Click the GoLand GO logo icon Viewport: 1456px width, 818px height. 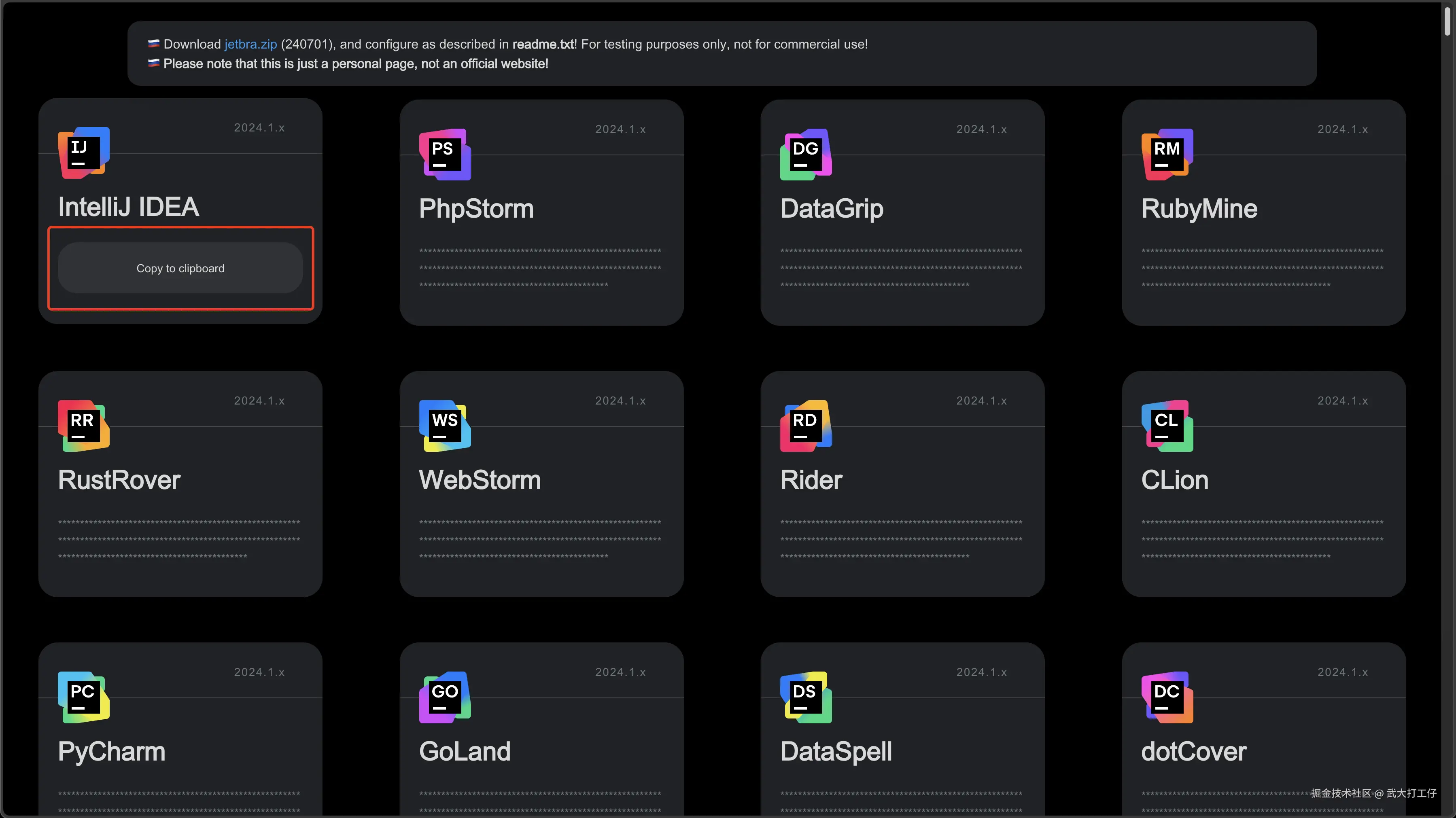445,697
